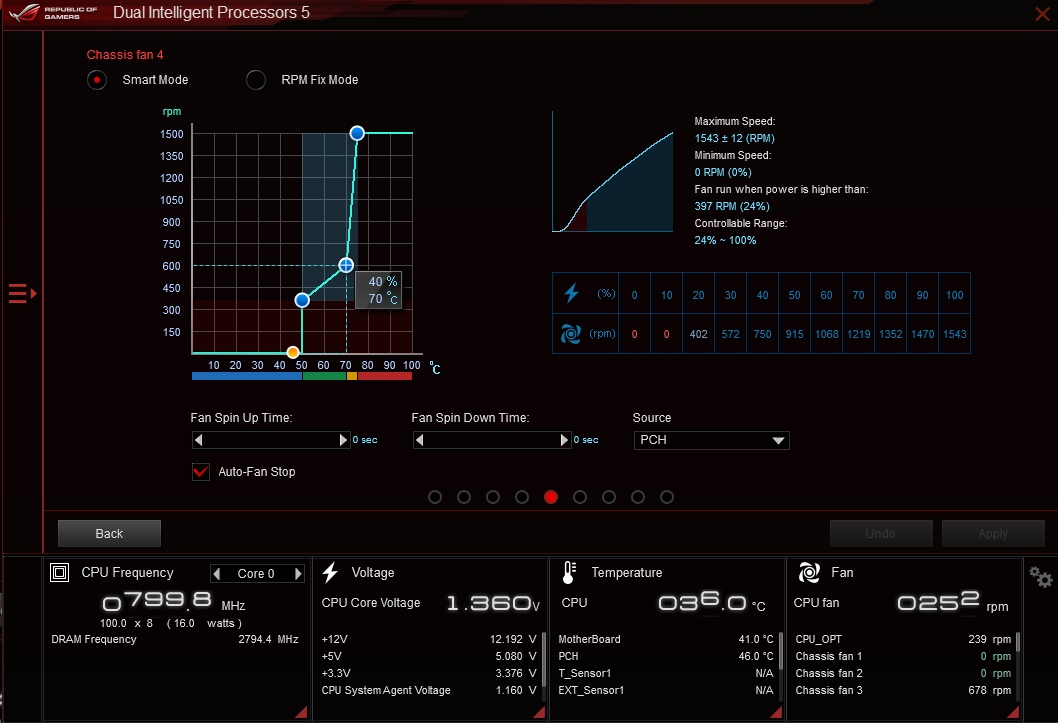Switch to previous core with left arrow
This screenshot has height=723, width=1058.
pos(217,573)
